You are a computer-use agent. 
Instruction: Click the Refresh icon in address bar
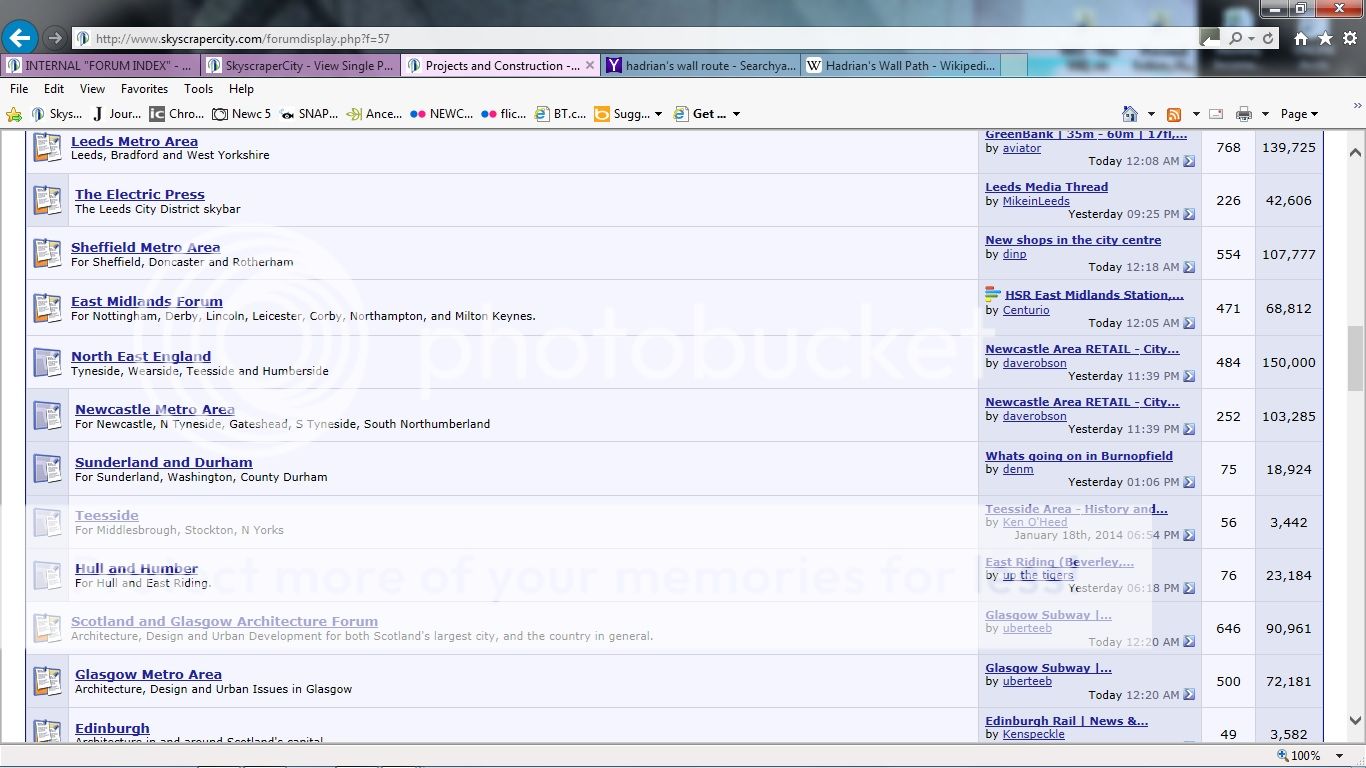click(x=1268, y=39)
